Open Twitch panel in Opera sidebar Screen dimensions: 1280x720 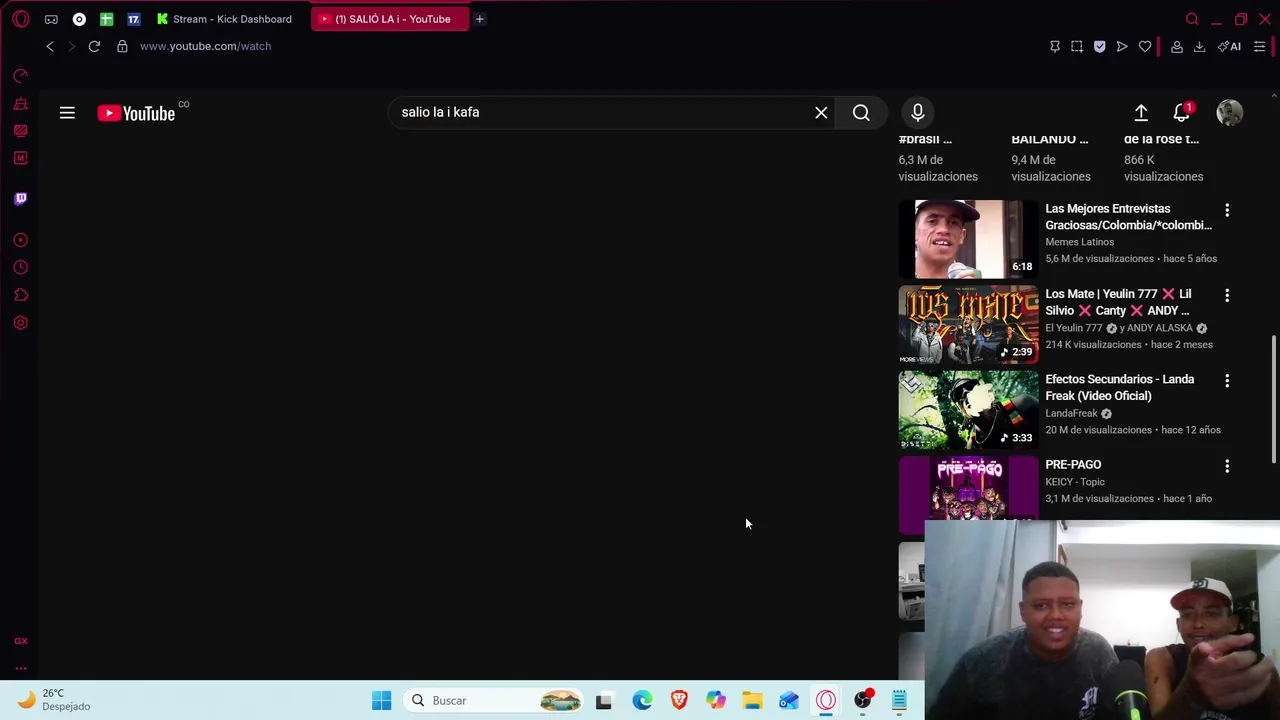(x=20, y=199)
